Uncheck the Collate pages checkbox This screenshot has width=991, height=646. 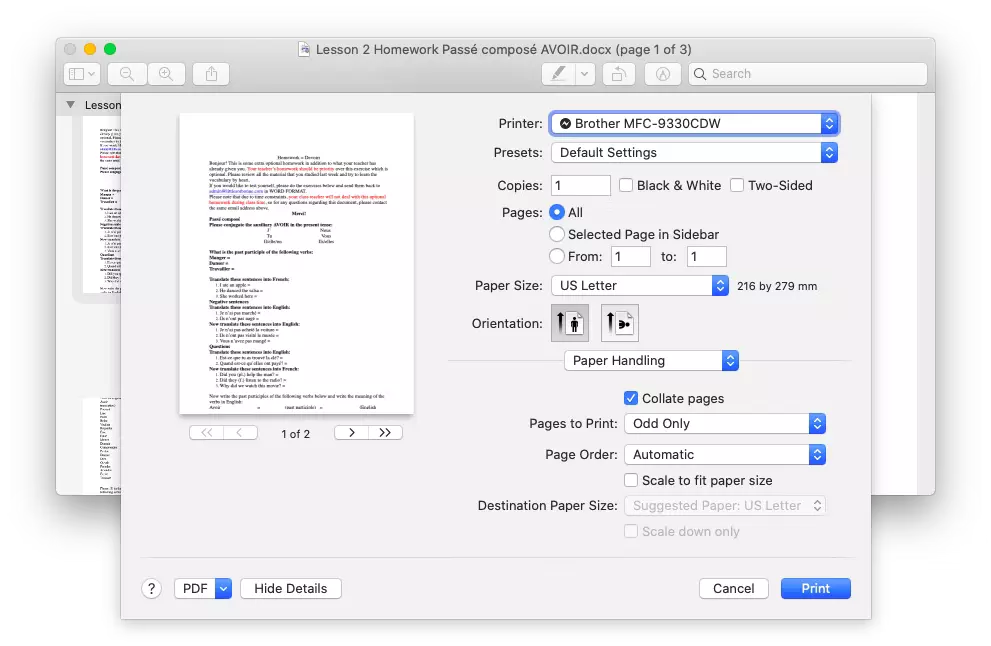point(631,398)
